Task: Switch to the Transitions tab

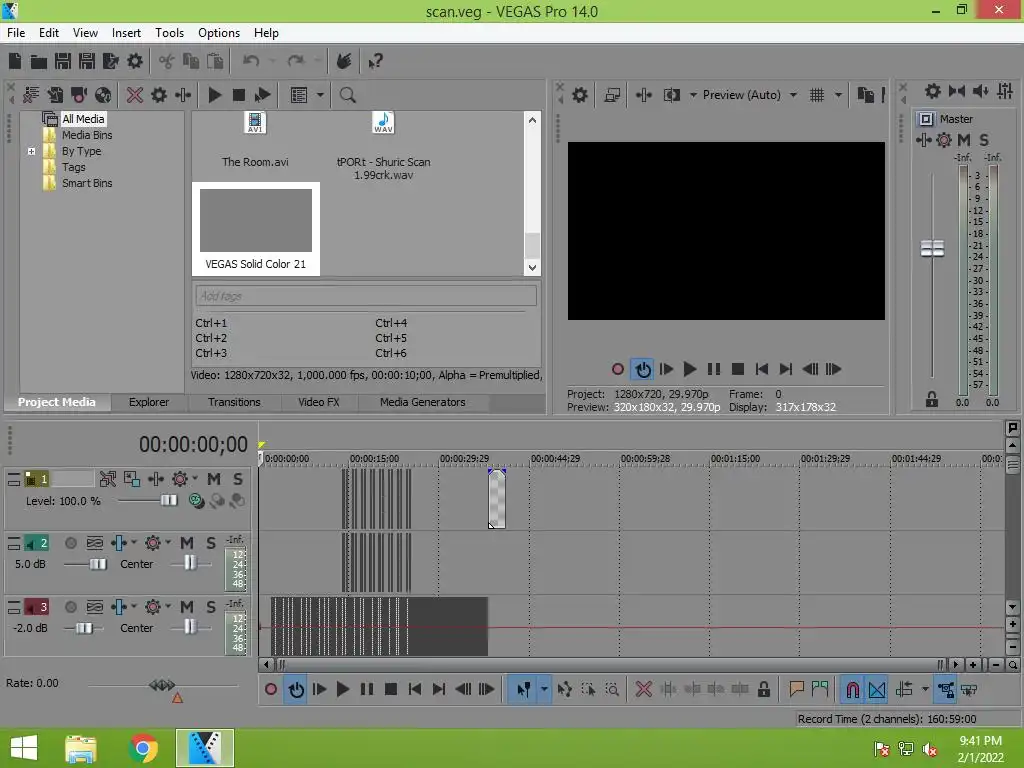Action: (x=234, y=402)
